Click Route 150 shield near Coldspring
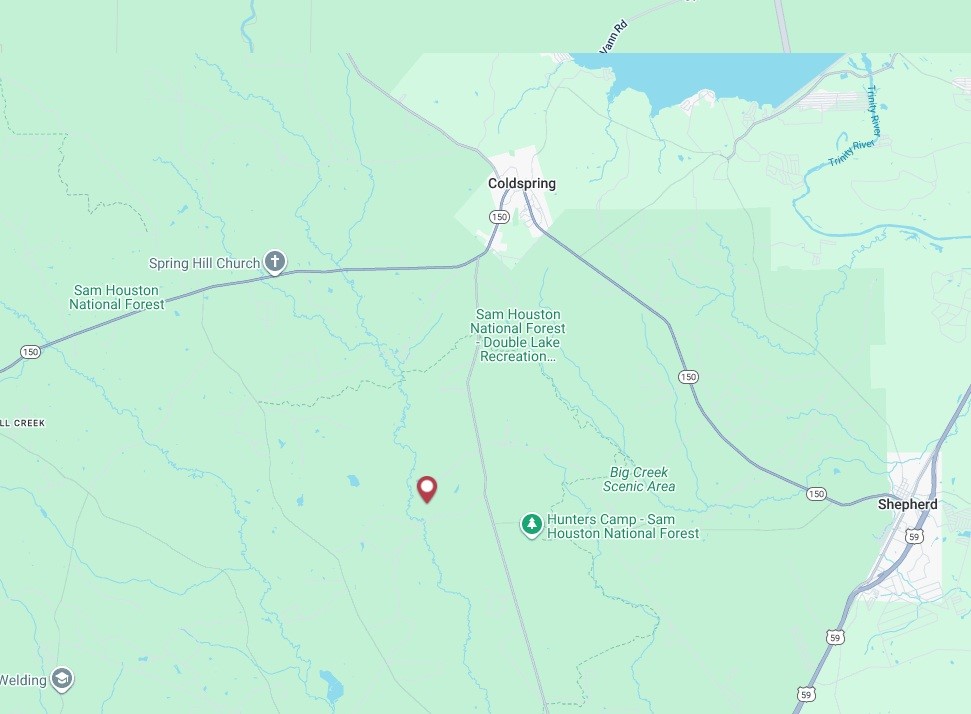971x714 pixels. pyautogui.click(x=499, y=217)
